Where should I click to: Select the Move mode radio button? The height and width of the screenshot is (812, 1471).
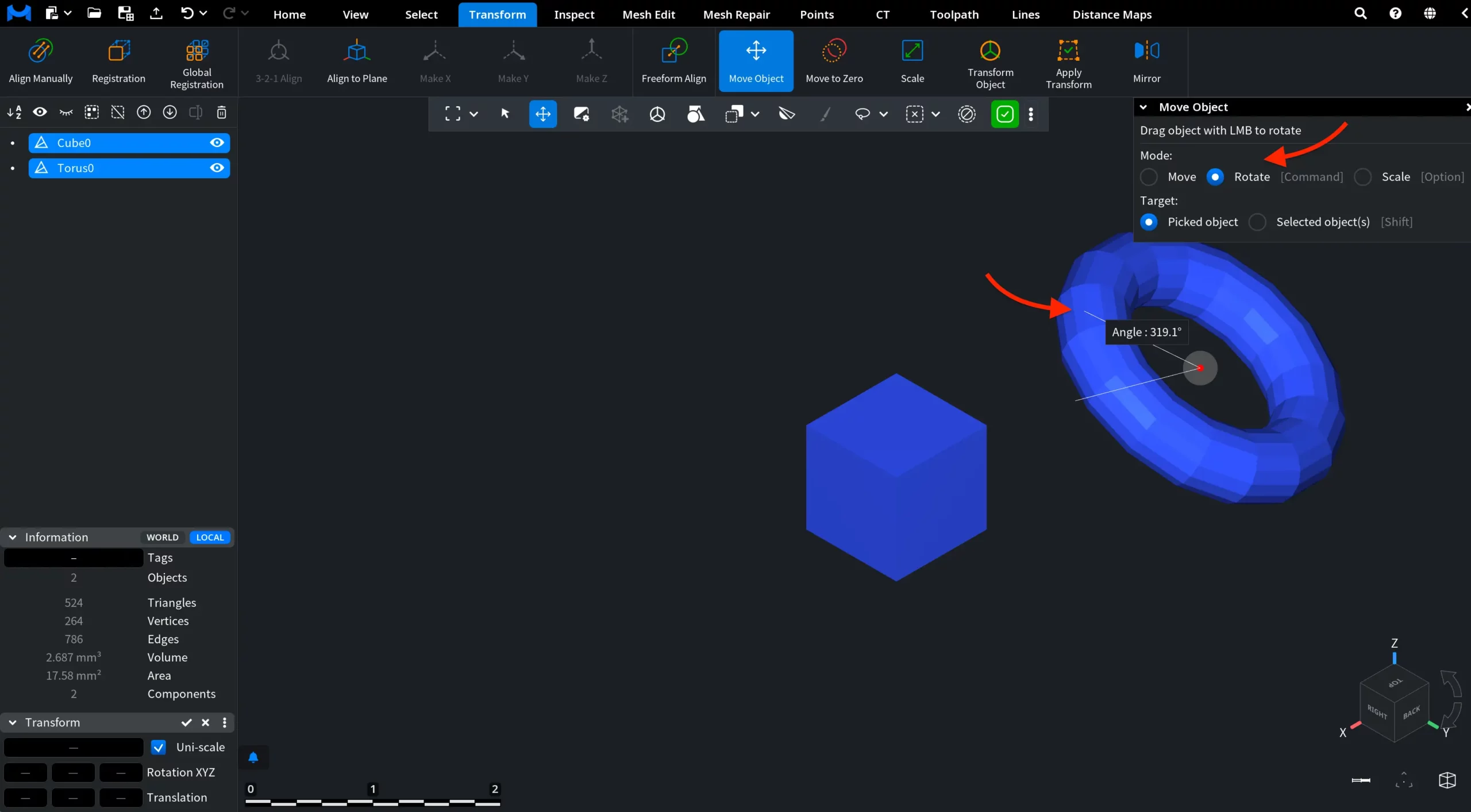tap(1149, 177)
